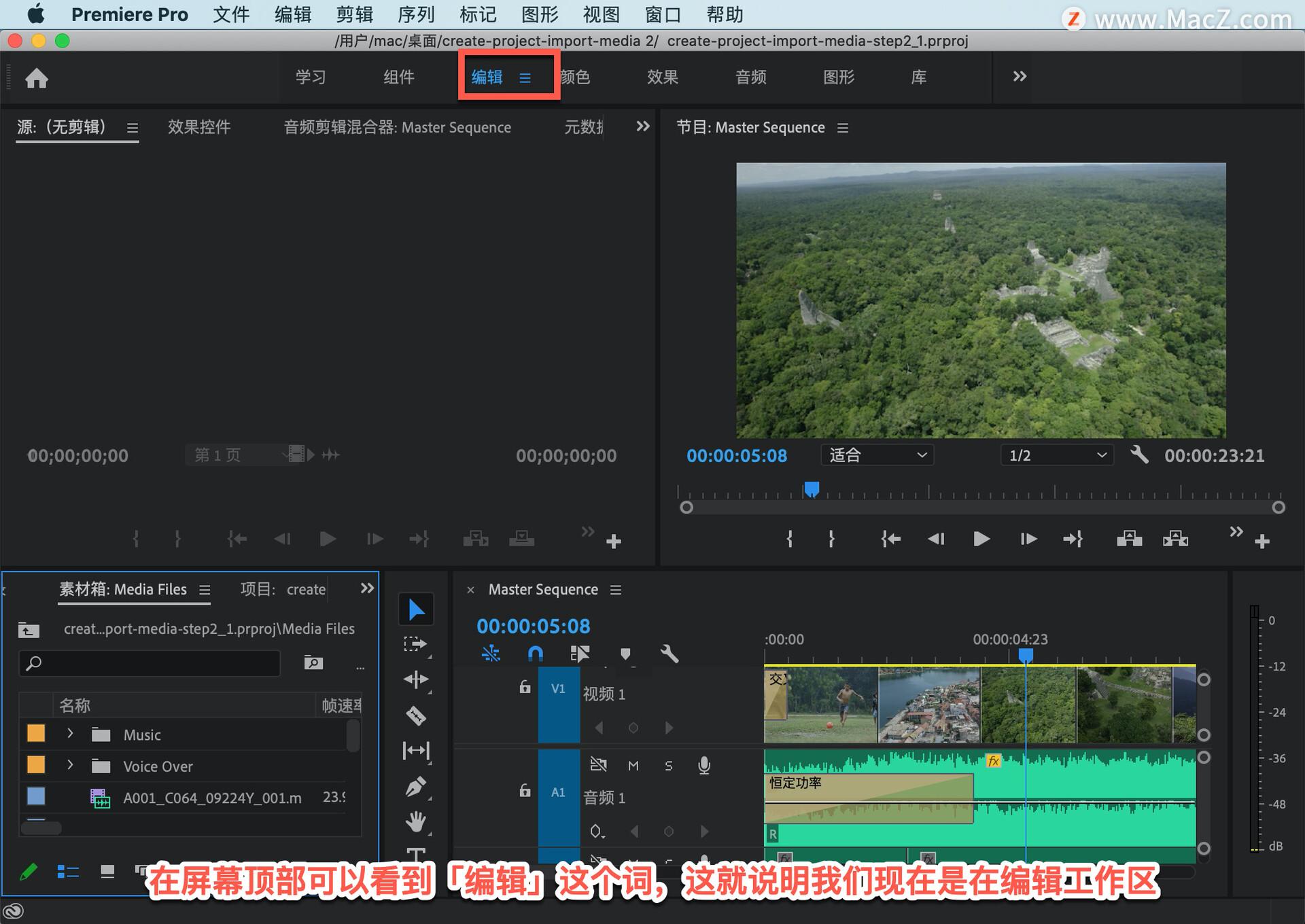This screenshot has height=924, width=1305.
Task: Click Program monitor playhead marker
Action: [812, 489]
